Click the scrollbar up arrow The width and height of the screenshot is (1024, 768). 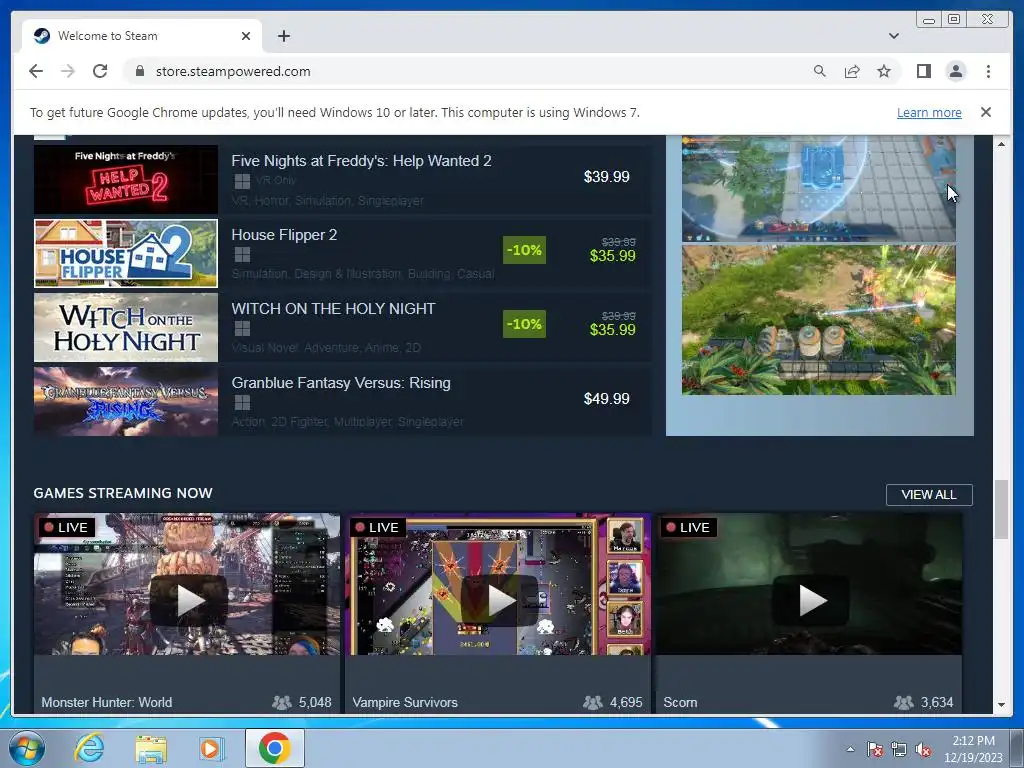click(x=1001, y=143)
